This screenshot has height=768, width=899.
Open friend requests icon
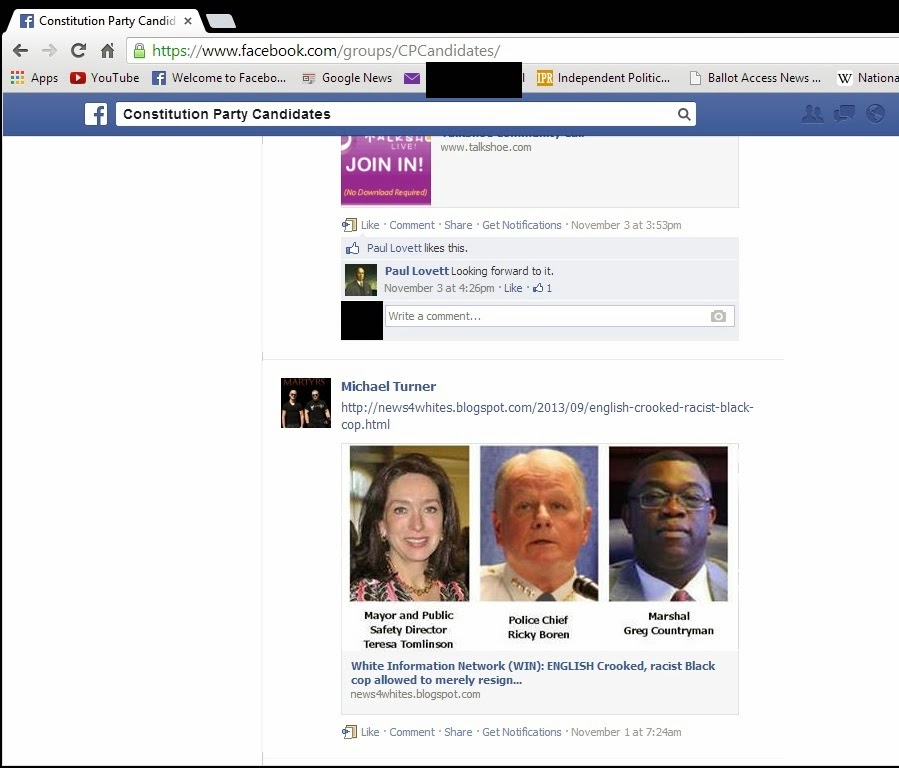[812, 114]
